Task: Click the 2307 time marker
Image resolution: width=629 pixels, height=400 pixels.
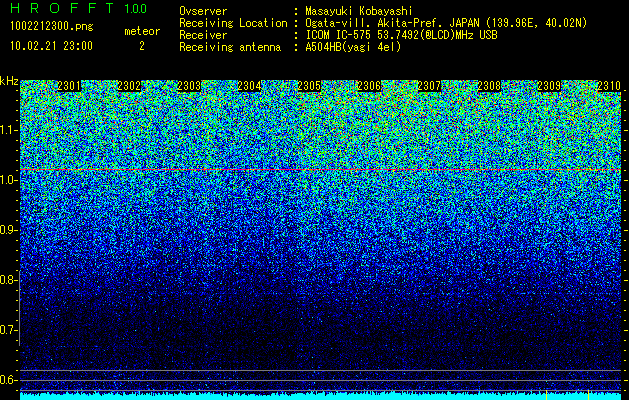Action: click(429, 86)
